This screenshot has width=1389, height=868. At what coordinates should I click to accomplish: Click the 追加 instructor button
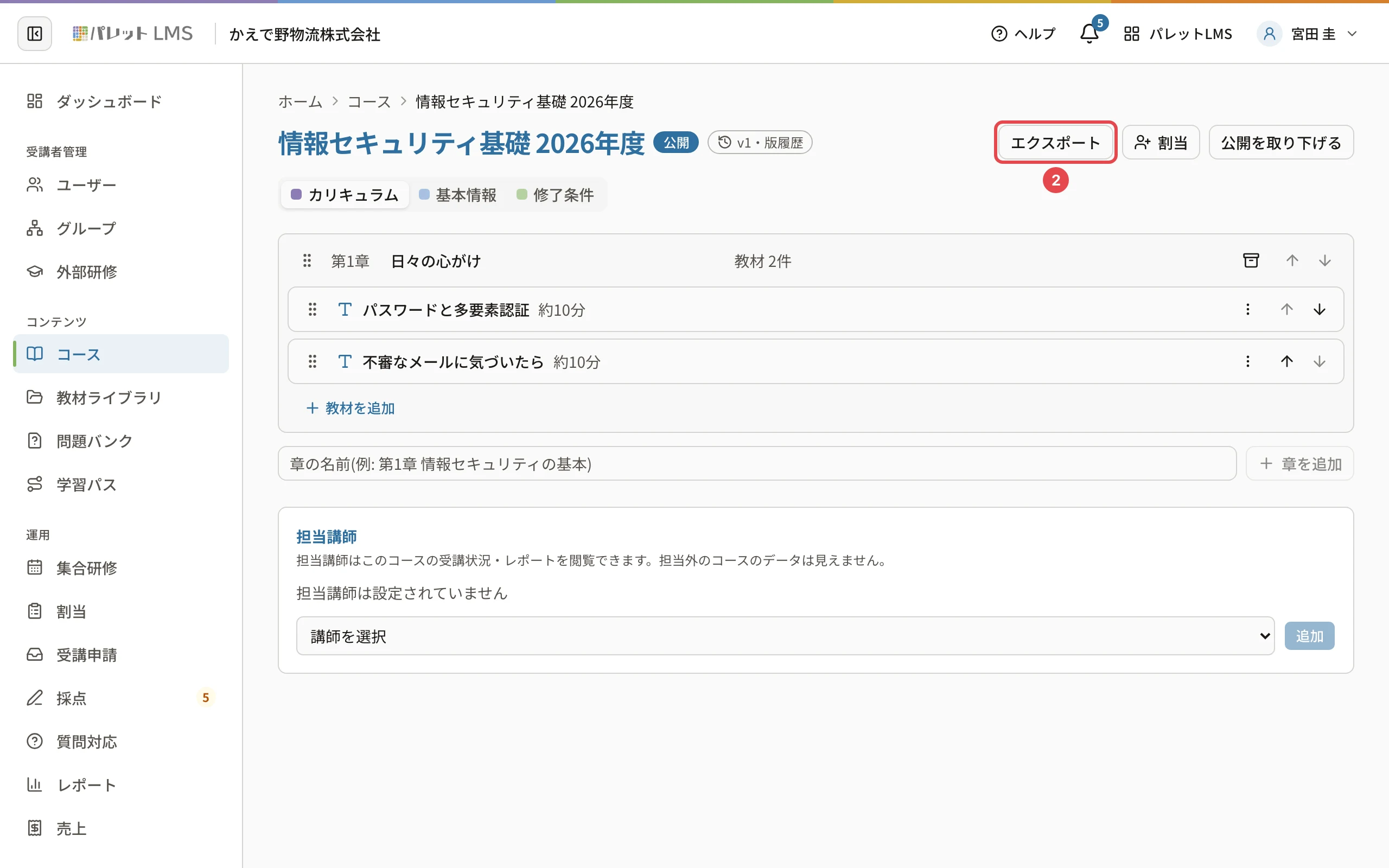coord(1309,636)
